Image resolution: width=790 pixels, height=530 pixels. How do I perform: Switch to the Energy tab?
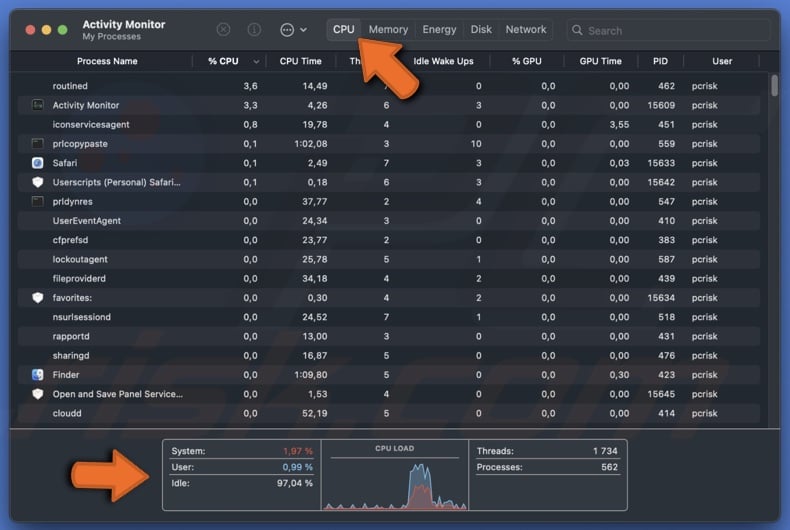439,29
